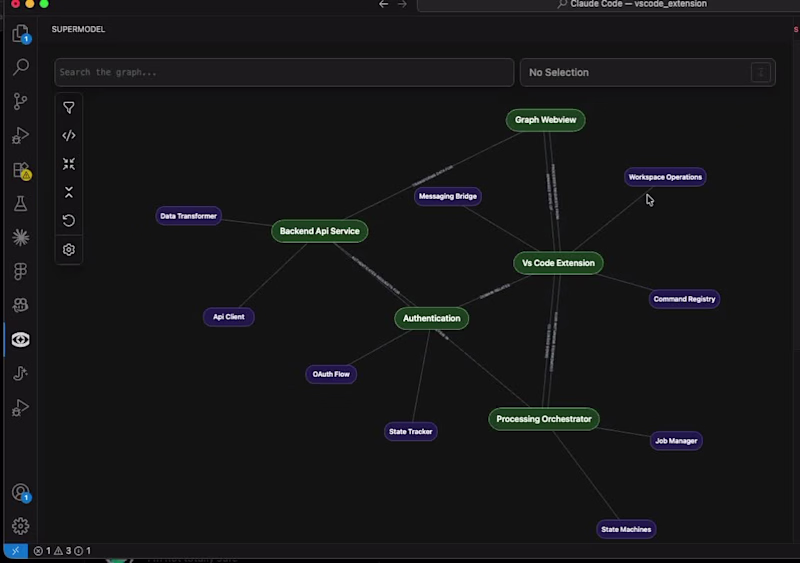The image size is (800, 563).
Task: Select the OAuth Flow node
Action: click(x=331, y=374)
